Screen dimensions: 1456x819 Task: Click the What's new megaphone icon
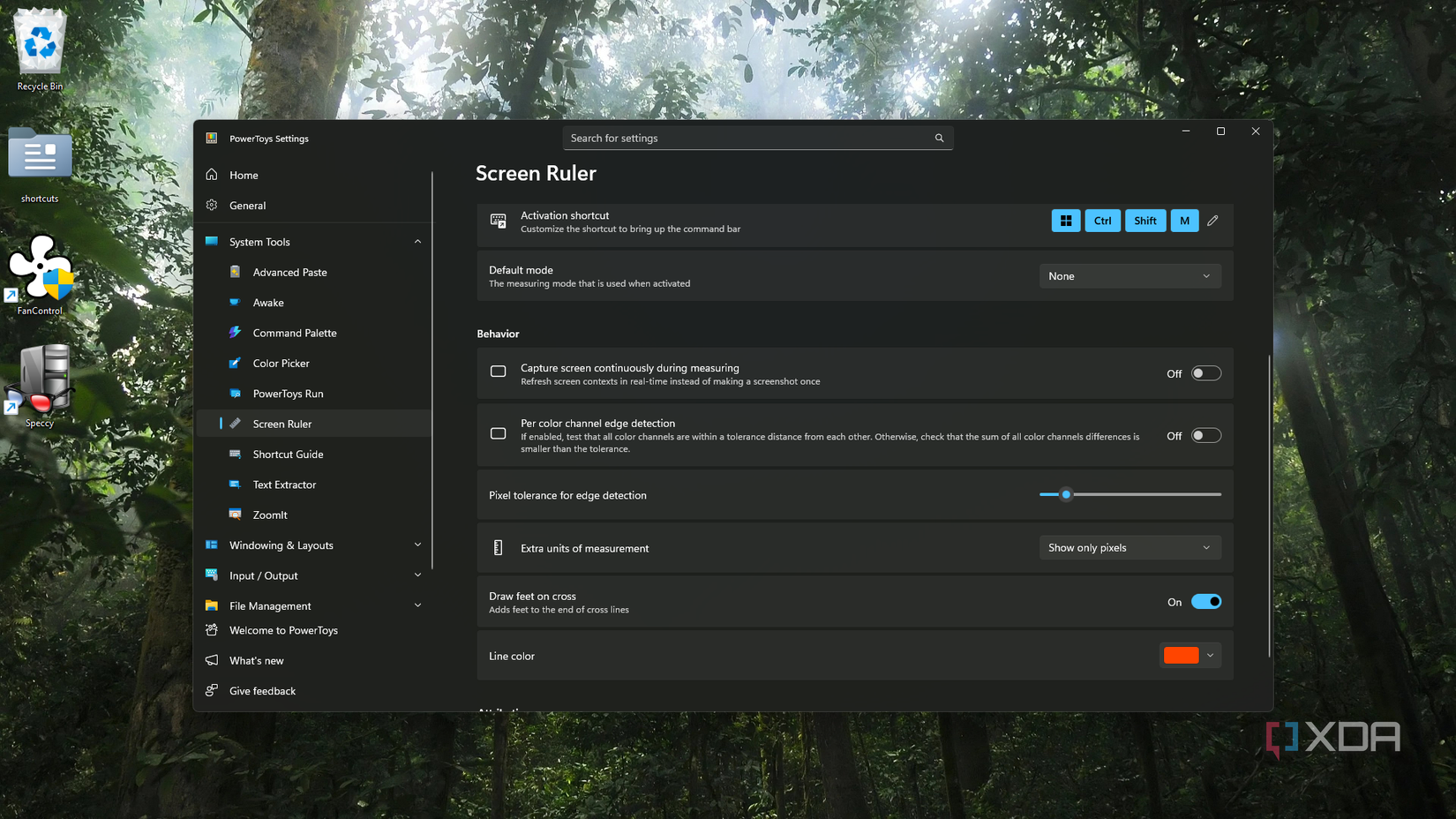pos(212,660)
